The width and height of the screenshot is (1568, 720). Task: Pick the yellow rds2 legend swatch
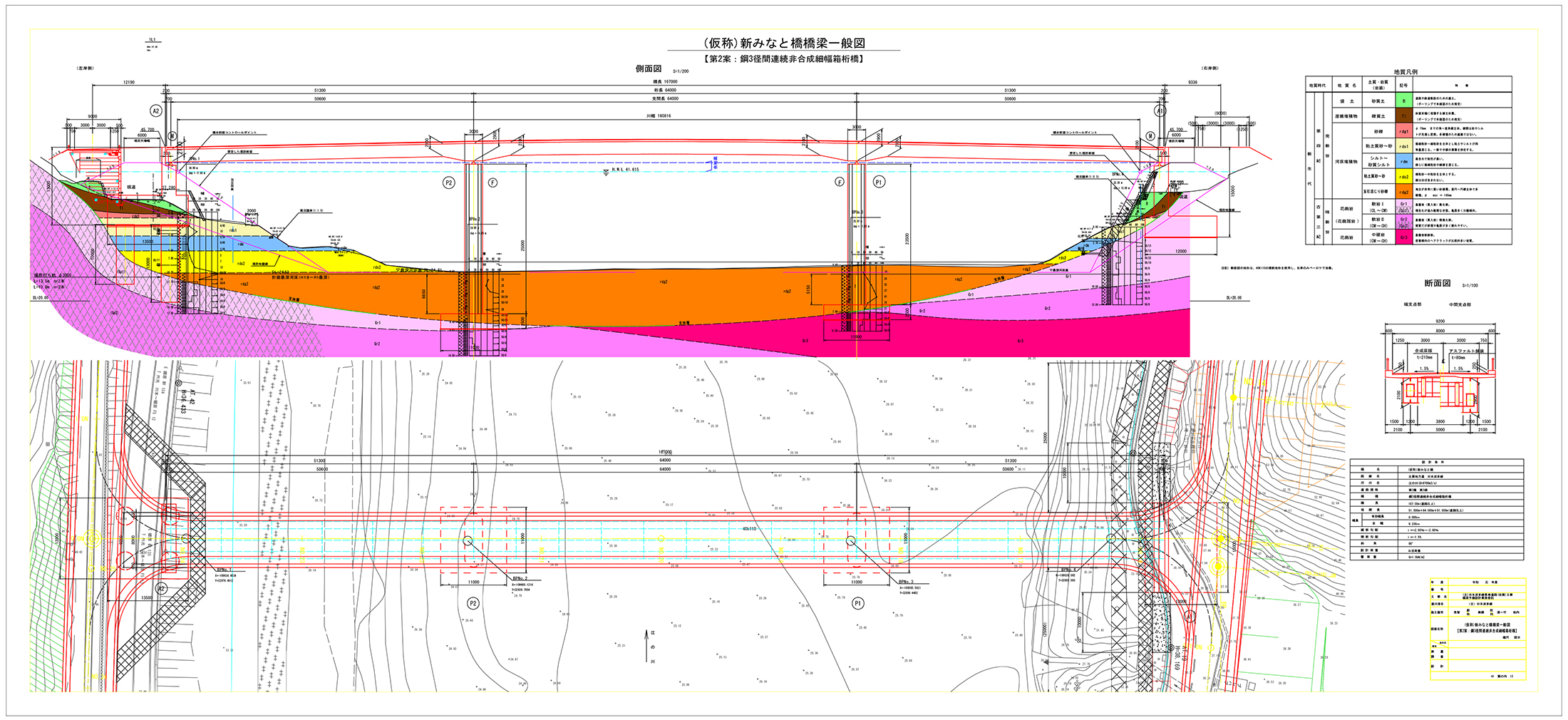click(1403, 177)
